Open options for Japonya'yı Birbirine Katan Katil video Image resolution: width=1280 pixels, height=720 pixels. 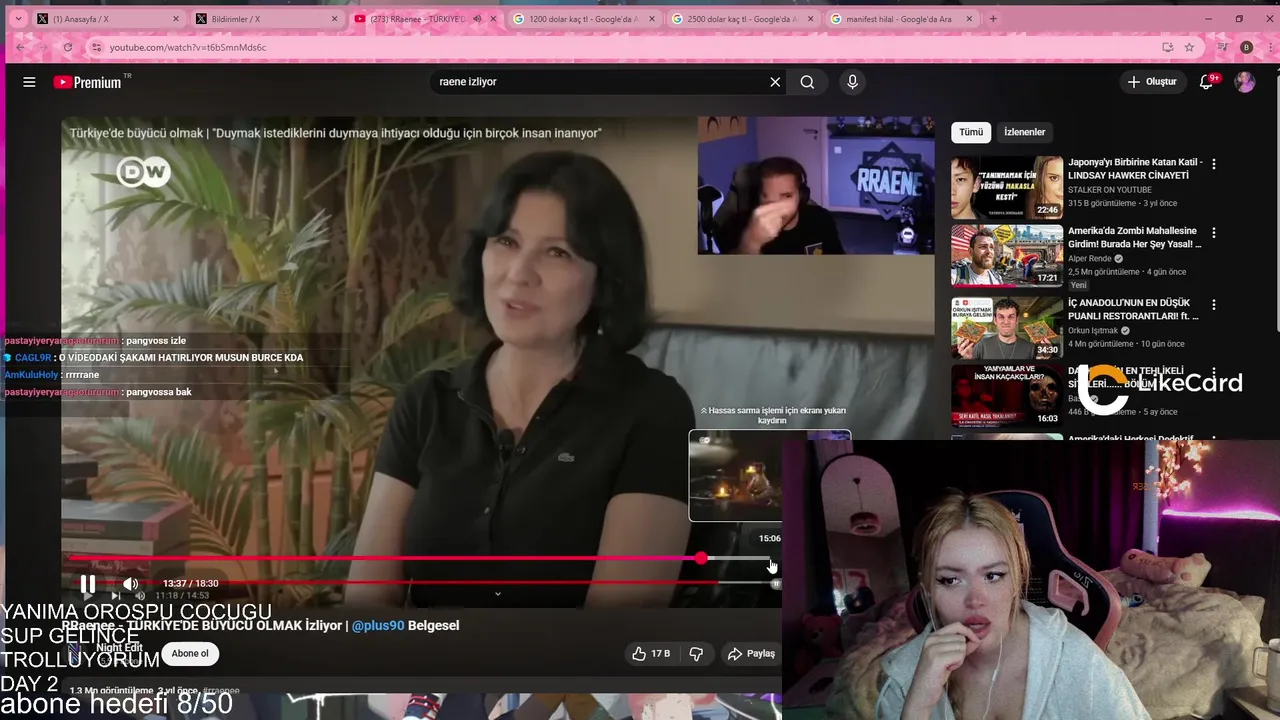pyautogui.click(x=1214, y=163)
